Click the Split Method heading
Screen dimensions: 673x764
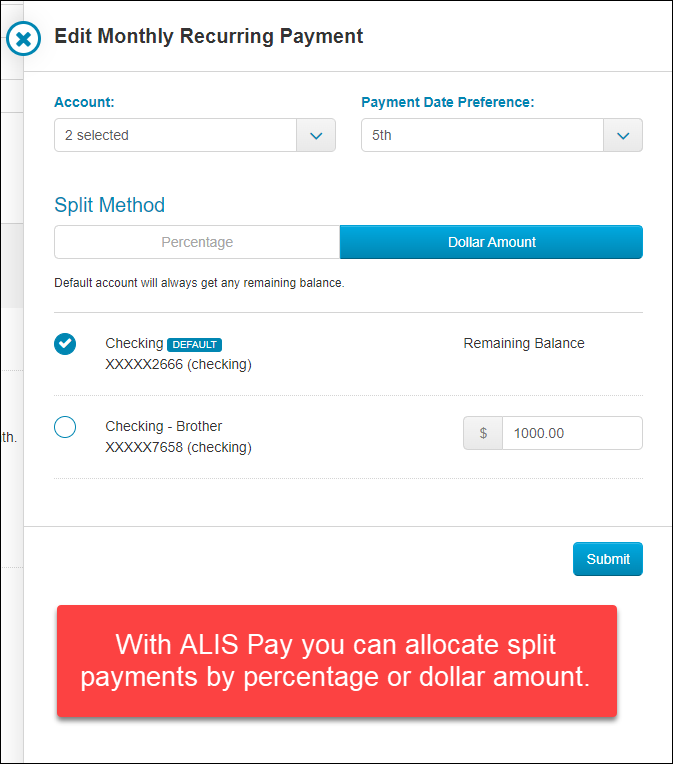tap(110, 205)
